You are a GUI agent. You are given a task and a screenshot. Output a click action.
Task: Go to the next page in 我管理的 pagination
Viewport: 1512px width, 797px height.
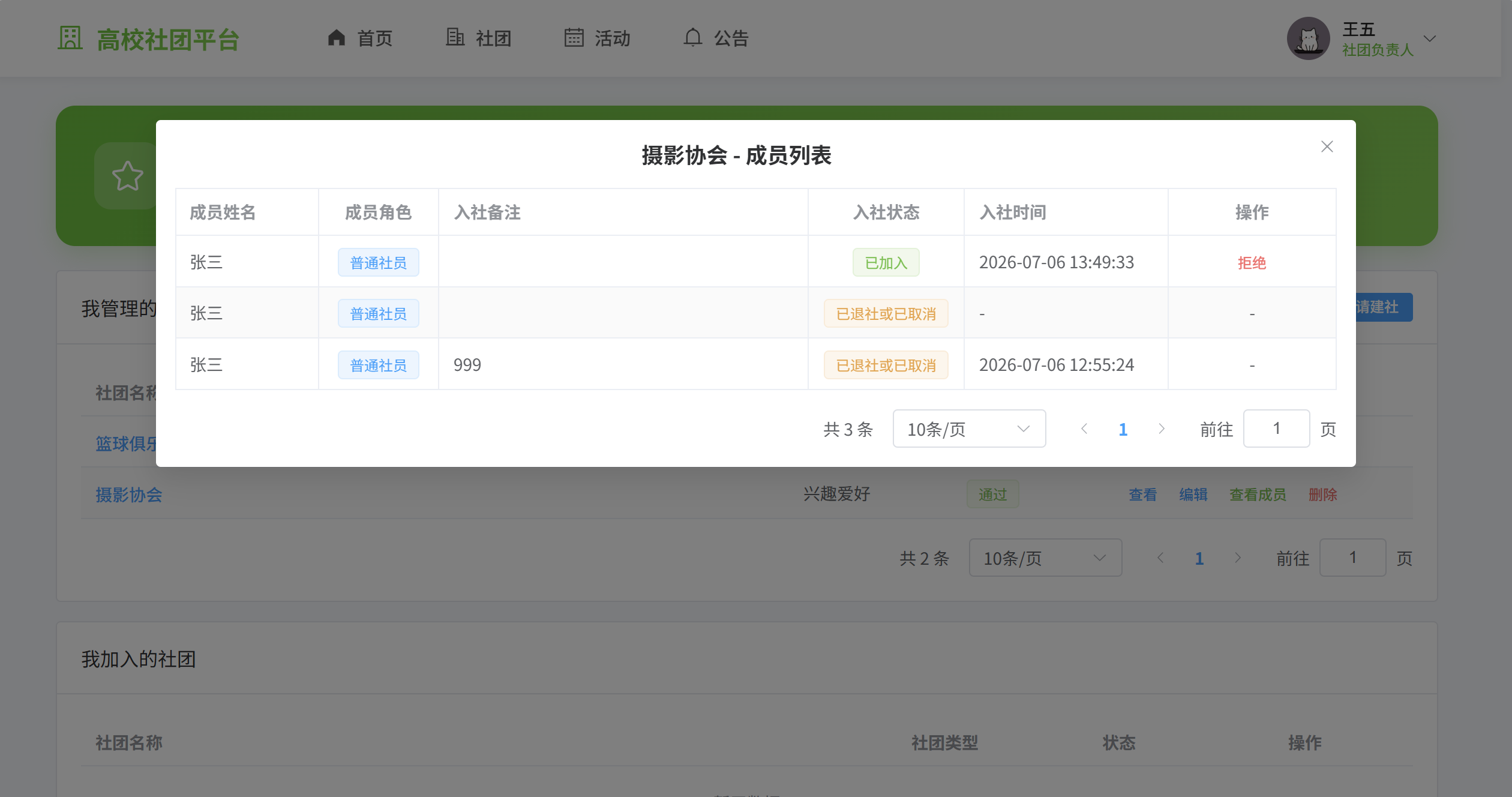[x=1238, y=558]
